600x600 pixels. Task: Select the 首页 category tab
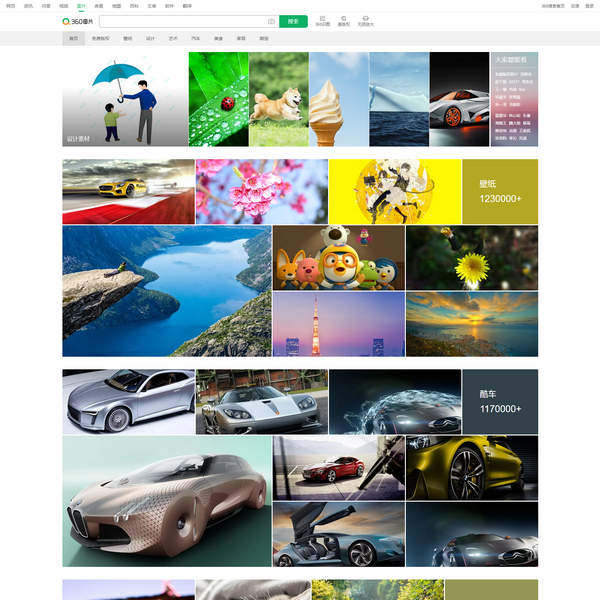pos(73,38)
